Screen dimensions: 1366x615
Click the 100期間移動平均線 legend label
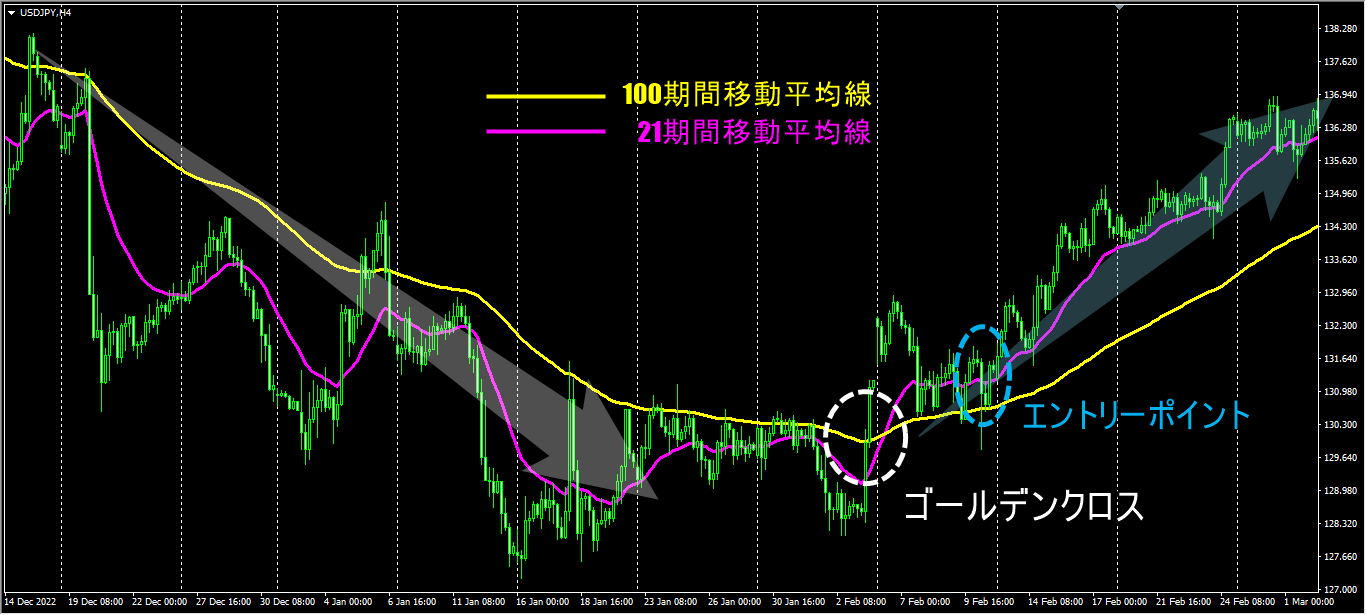[x=746, y=96]
